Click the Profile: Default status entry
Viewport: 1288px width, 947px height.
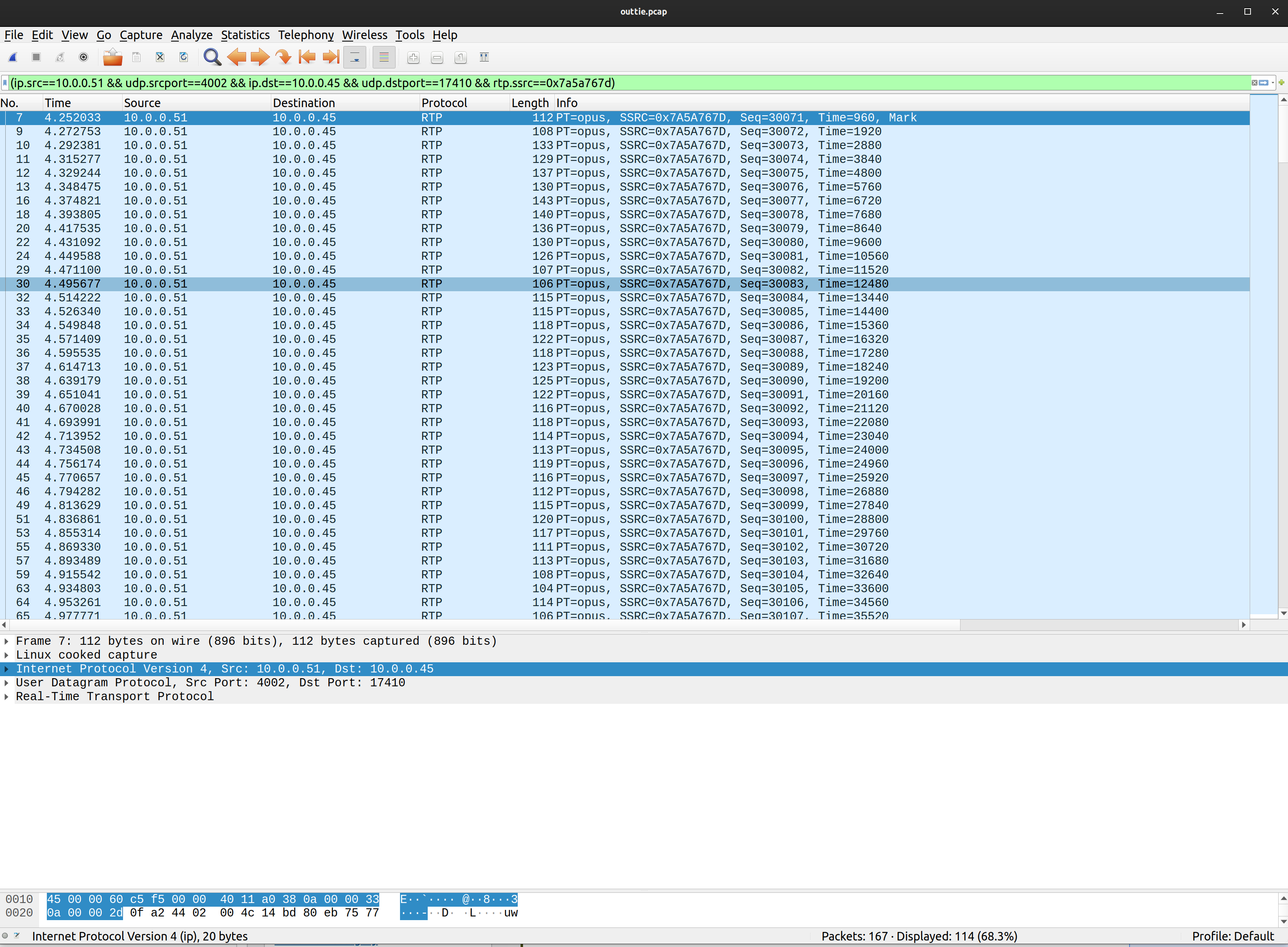click(1233, 936)
